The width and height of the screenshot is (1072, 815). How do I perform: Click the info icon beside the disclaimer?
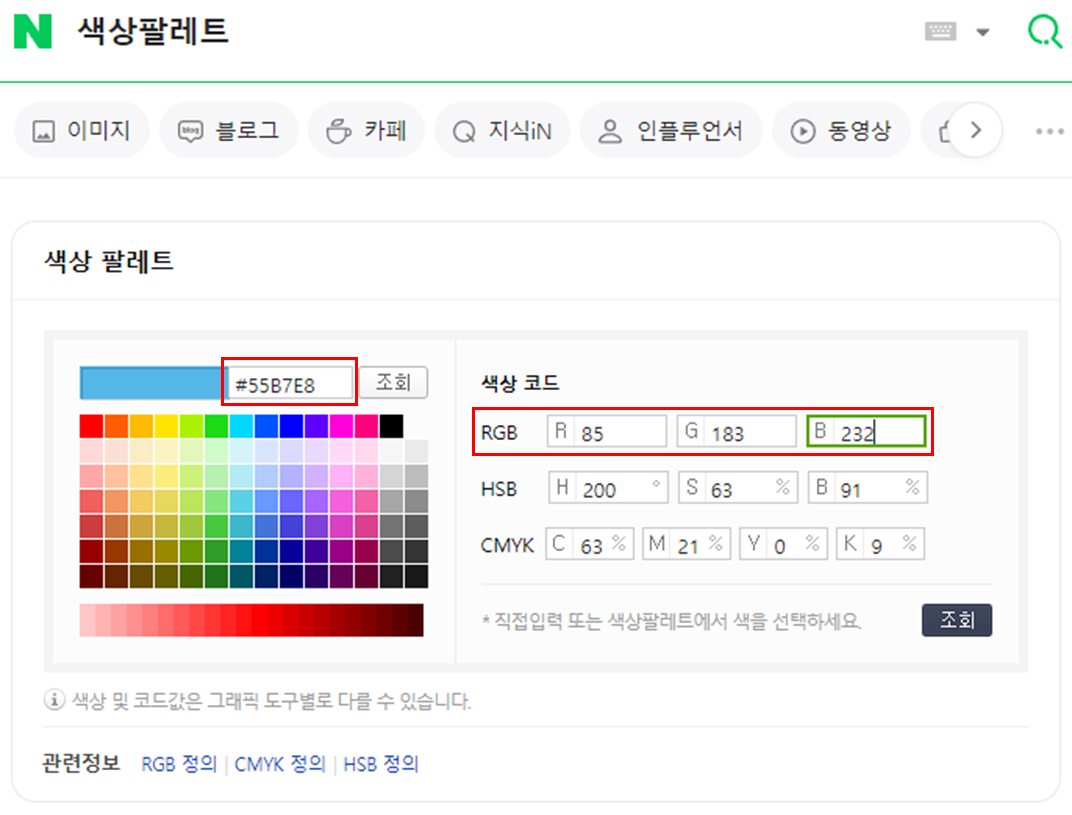tap(54, 700)
